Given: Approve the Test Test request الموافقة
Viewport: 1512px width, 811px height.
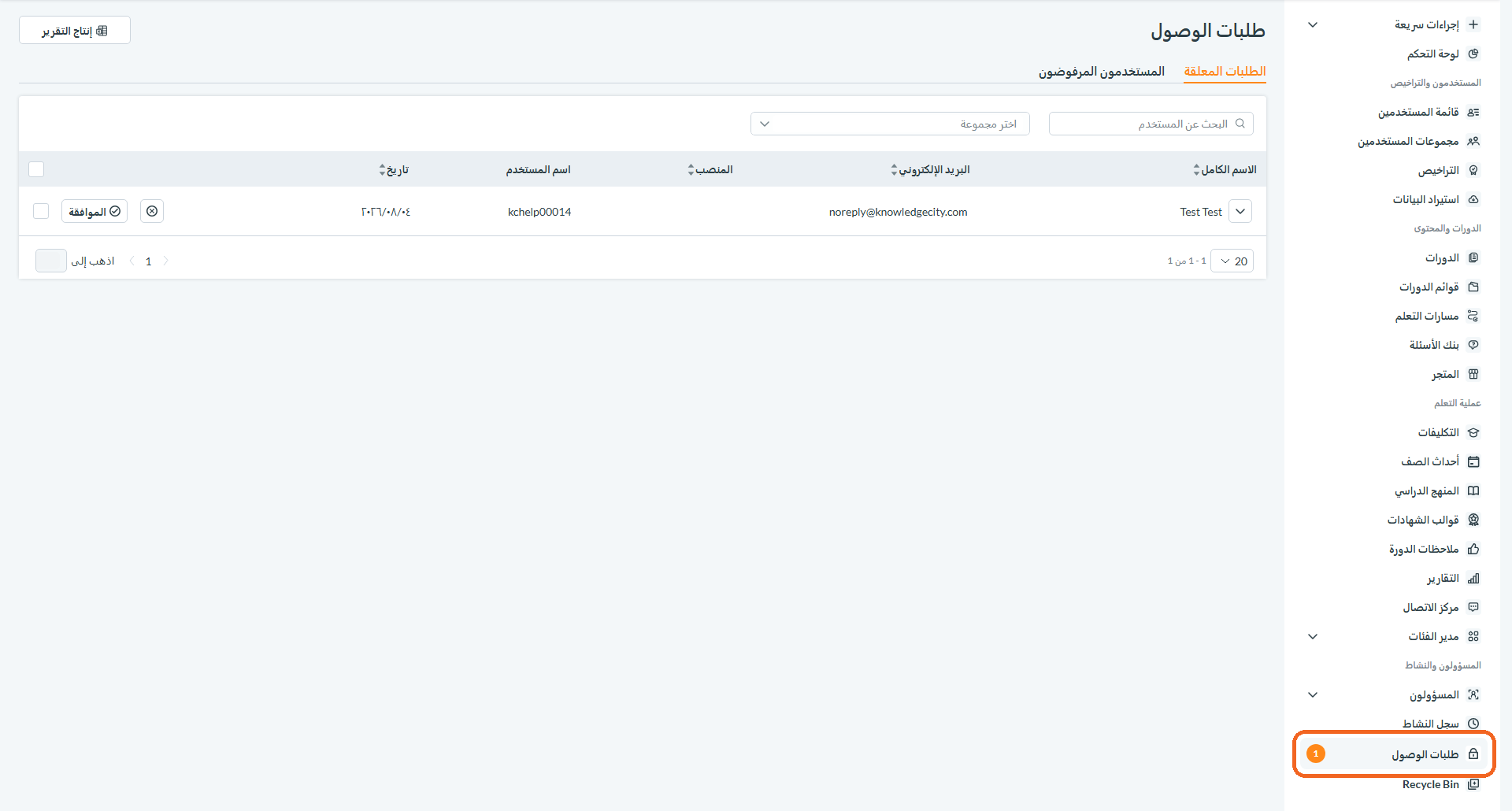Looking at the screenshot, I should click(94, 211).
